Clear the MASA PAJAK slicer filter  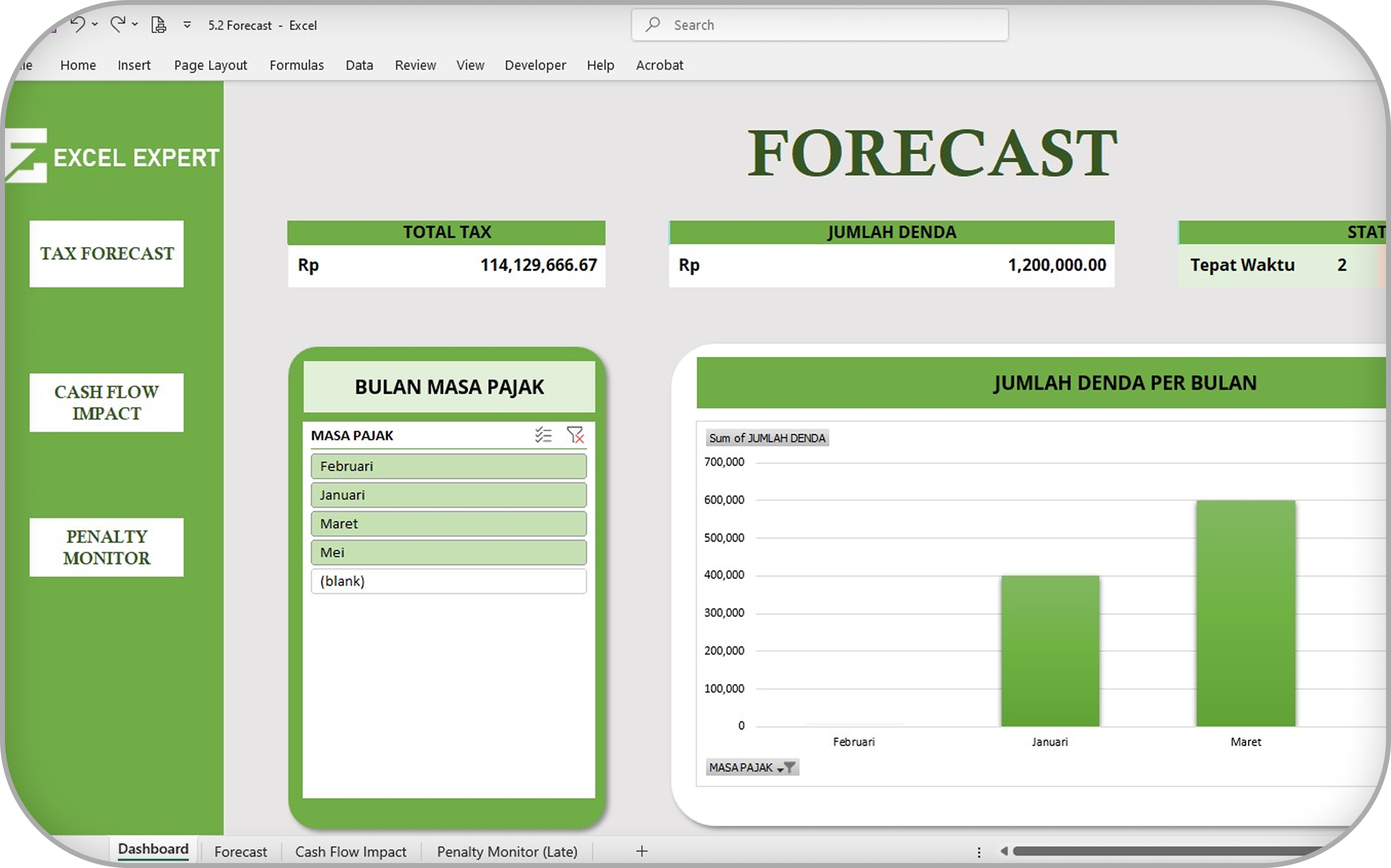pyautogui.click(x=575, y=435)
